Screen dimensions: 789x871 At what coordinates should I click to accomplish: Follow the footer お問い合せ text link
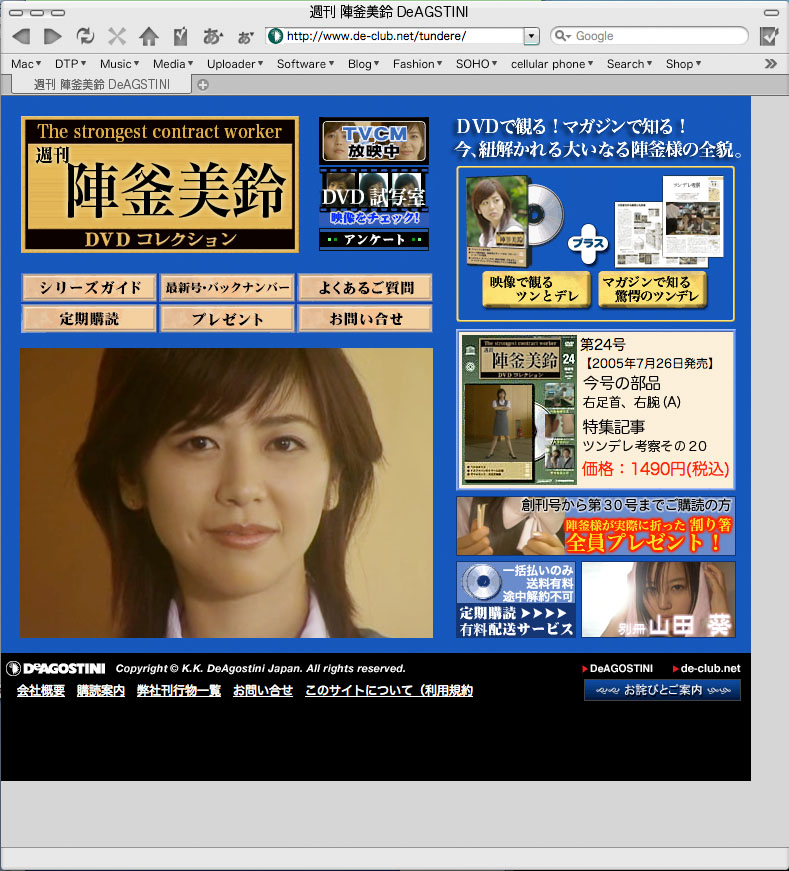pos(263,690)
